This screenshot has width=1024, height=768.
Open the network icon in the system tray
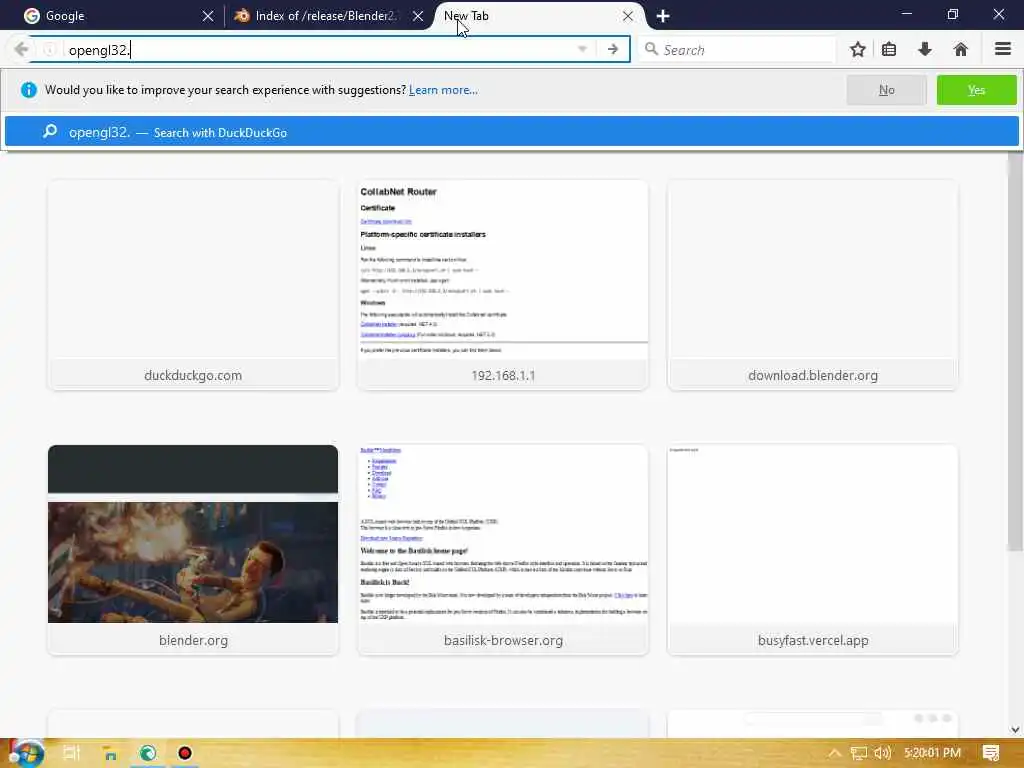click(859, 753)
